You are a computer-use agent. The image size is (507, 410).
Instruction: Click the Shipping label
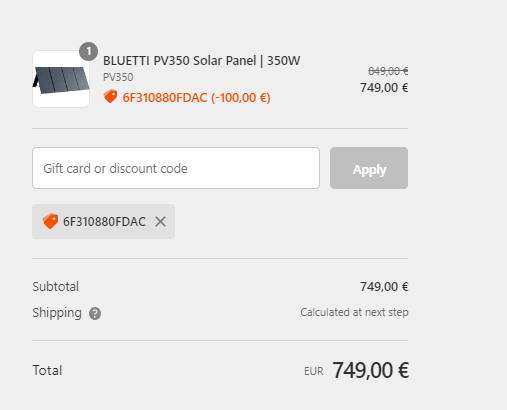click(57, 313)
